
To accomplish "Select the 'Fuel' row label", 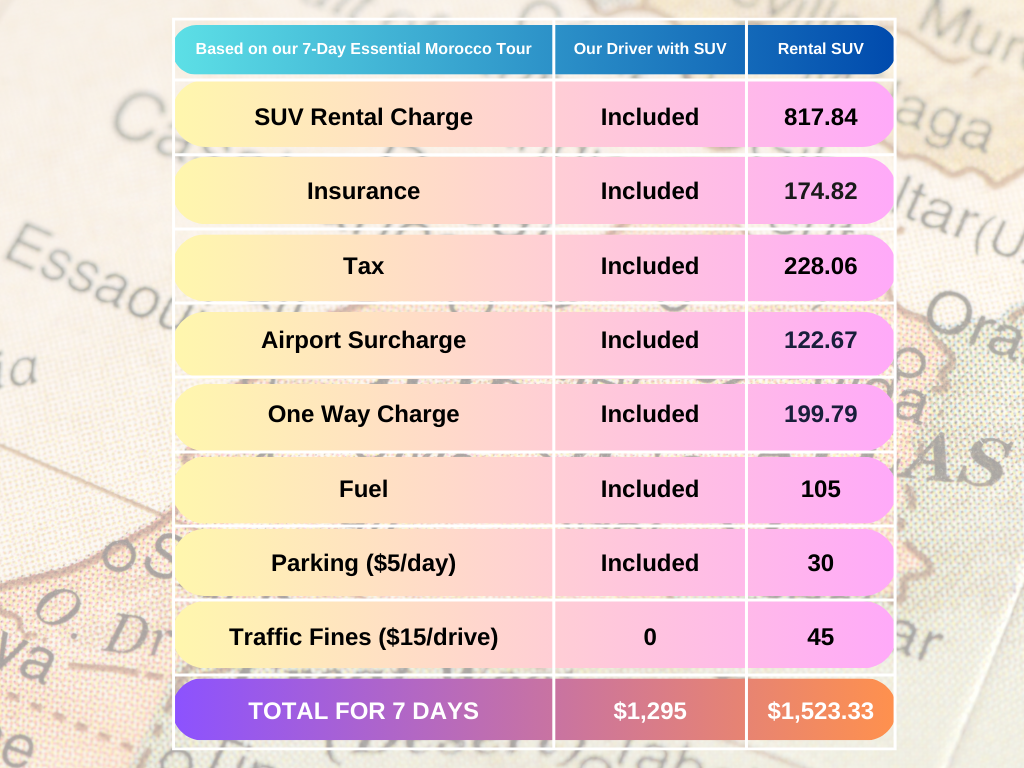I will pos(363,489).
